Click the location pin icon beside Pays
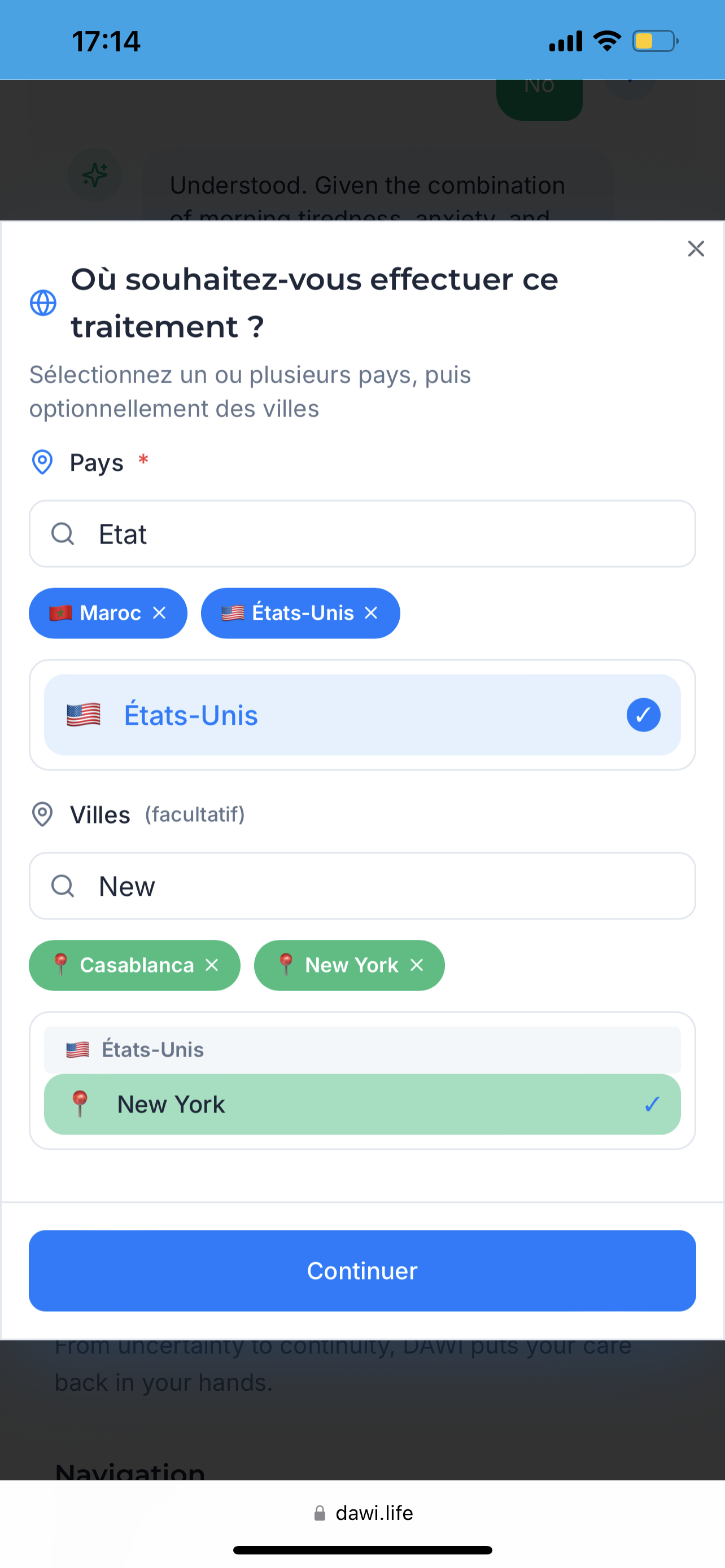 pyautogui.click(x=42, y=463)
